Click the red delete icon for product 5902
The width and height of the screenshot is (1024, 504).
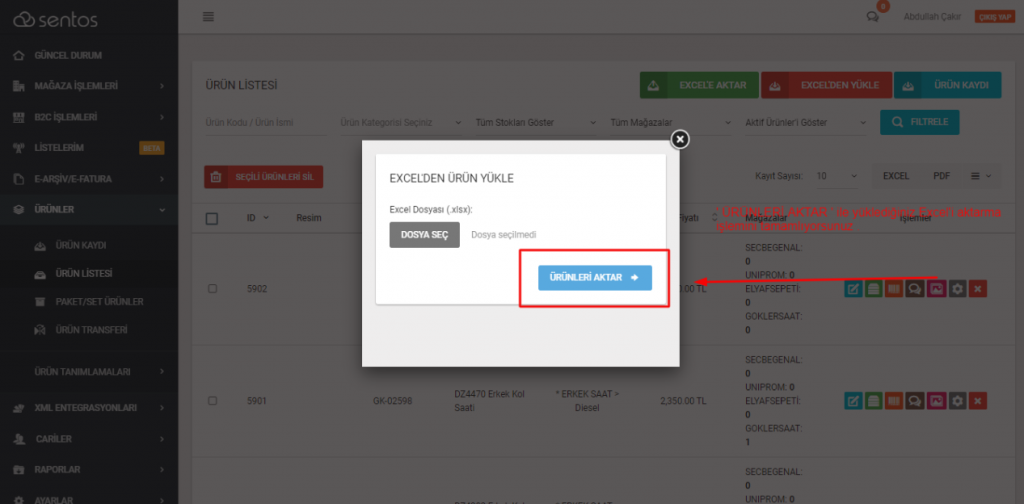(978, 288)
